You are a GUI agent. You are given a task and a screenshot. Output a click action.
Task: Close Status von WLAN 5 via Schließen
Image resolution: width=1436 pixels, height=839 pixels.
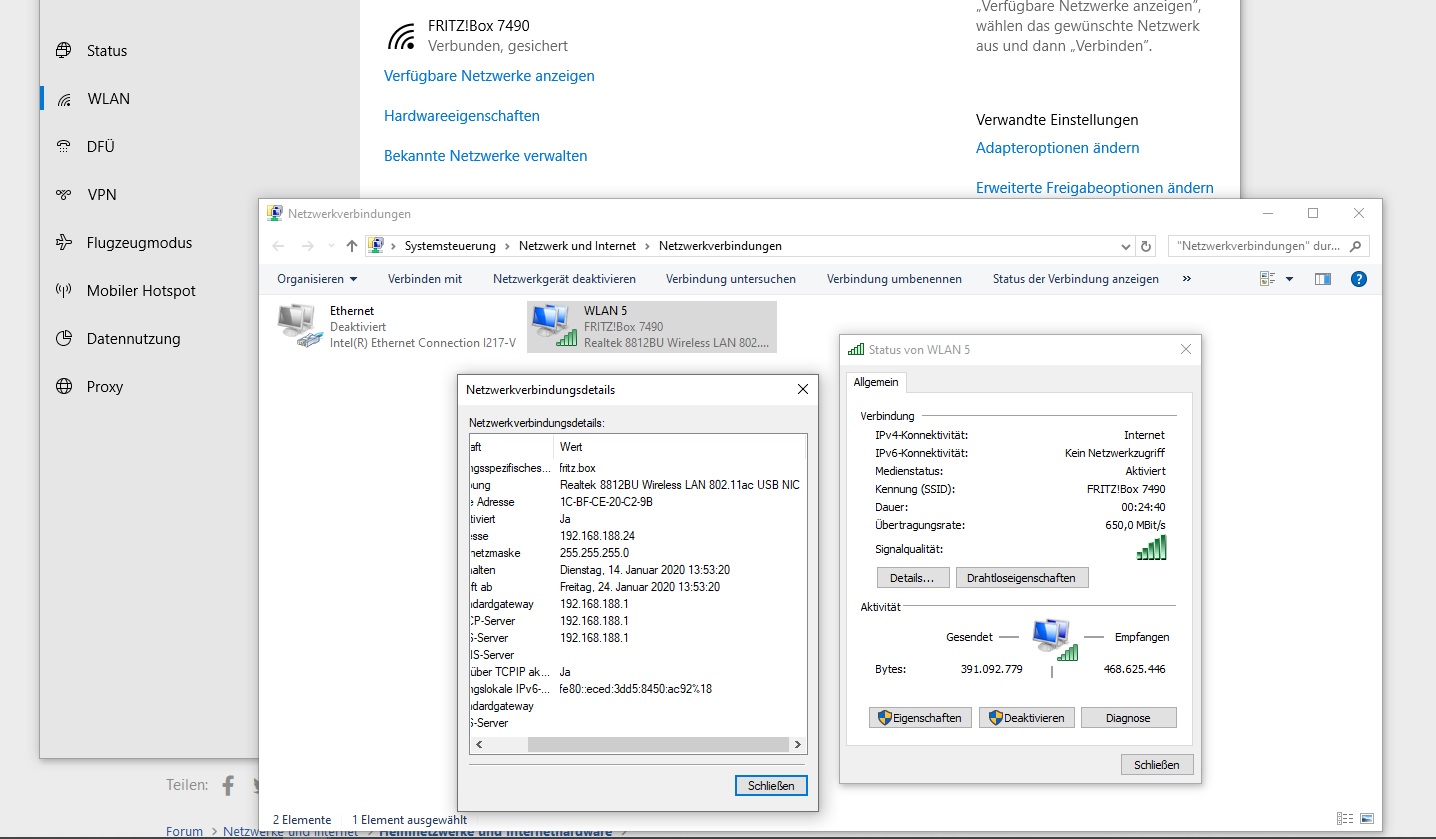pos(1157,765)
